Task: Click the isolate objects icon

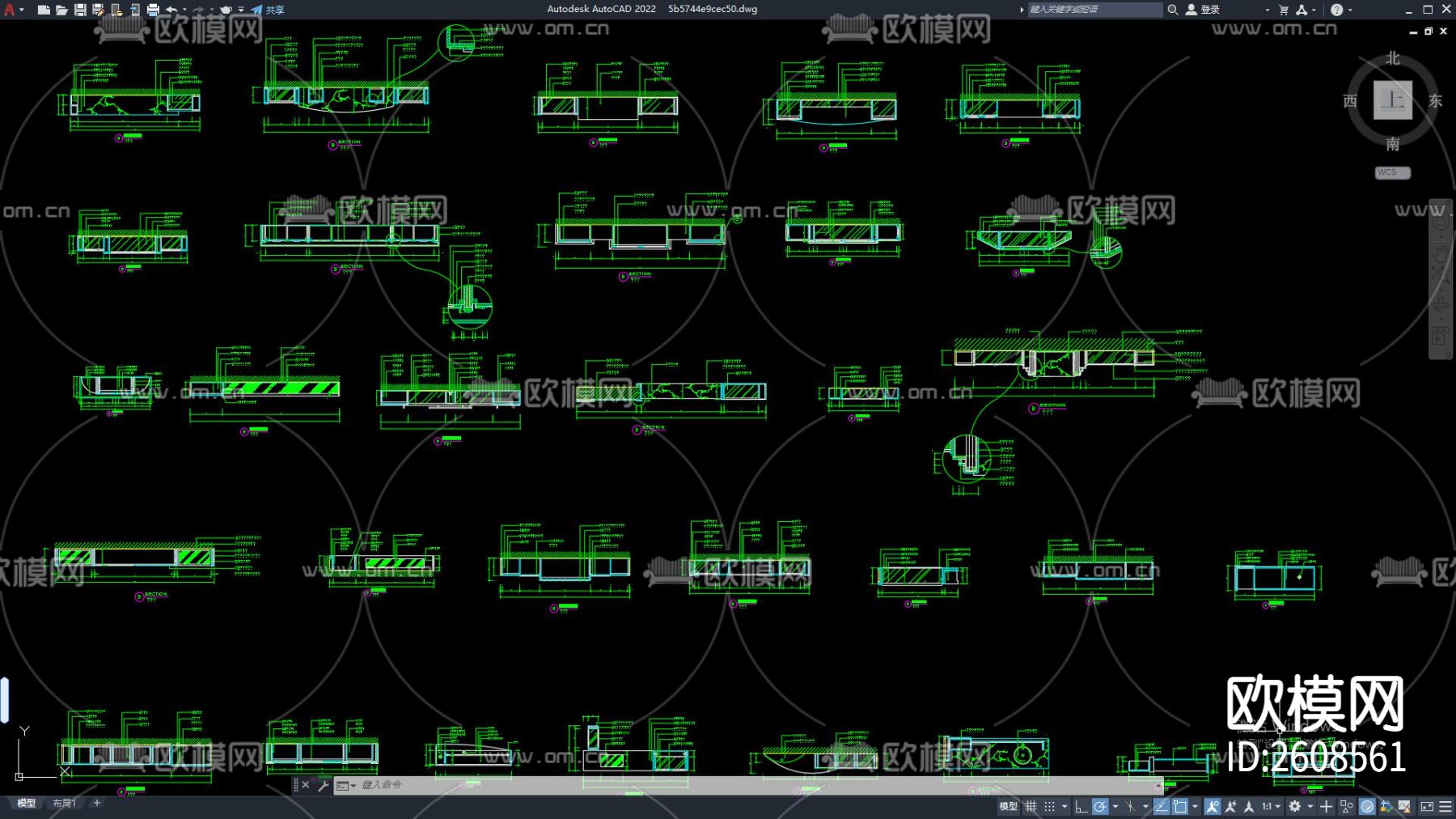Action: pos(1346,807)
